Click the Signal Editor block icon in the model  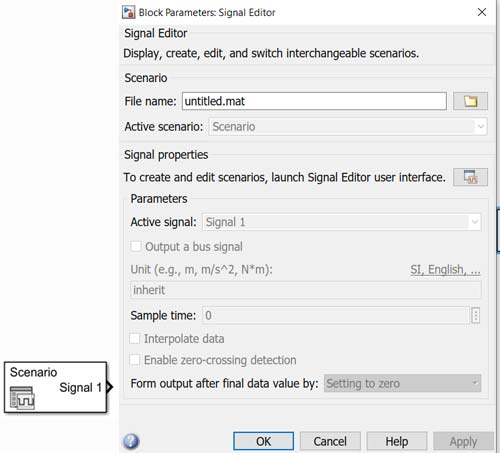[22, 397]
